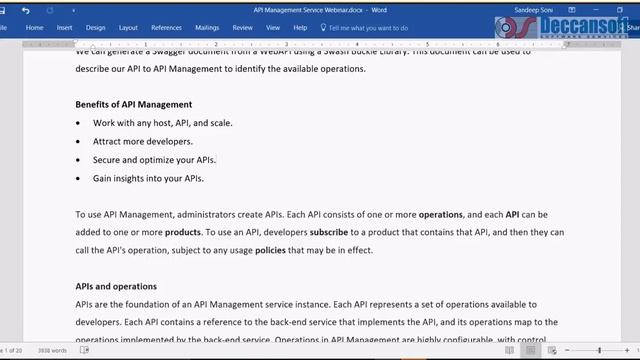Click the right indent marker on the ruler
This screenshot has height=360, width=640.
pos(565,46)
